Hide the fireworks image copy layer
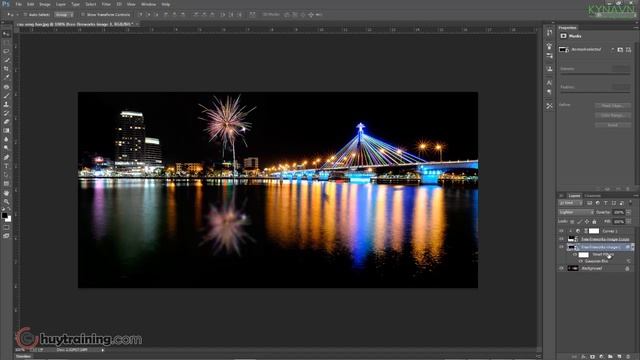Screen dimensions: 640x360 tap(562, 239)
